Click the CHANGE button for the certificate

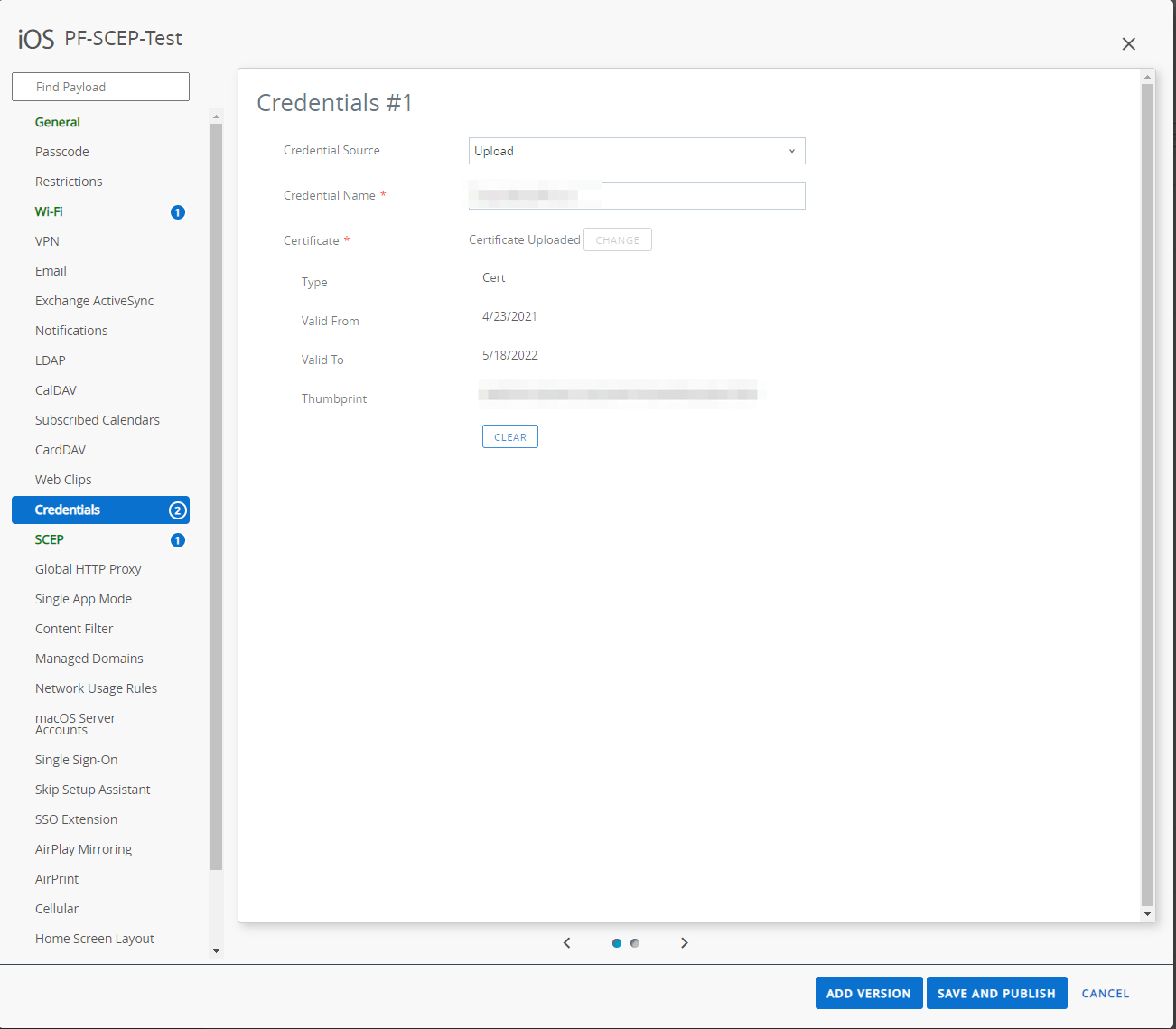pos(618,239)
